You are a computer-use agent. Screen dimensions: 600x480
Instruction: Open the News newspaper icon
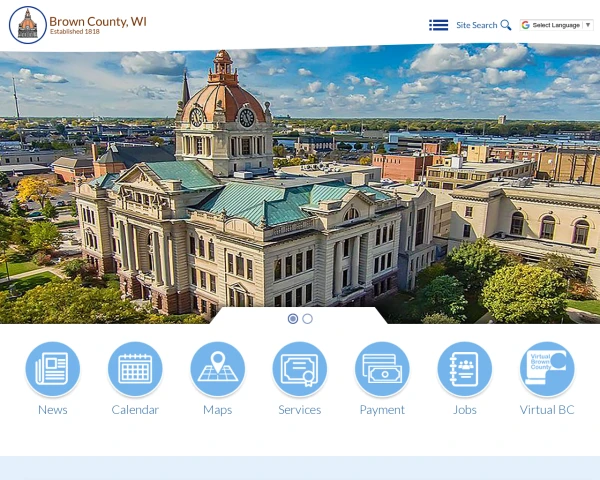53,369
